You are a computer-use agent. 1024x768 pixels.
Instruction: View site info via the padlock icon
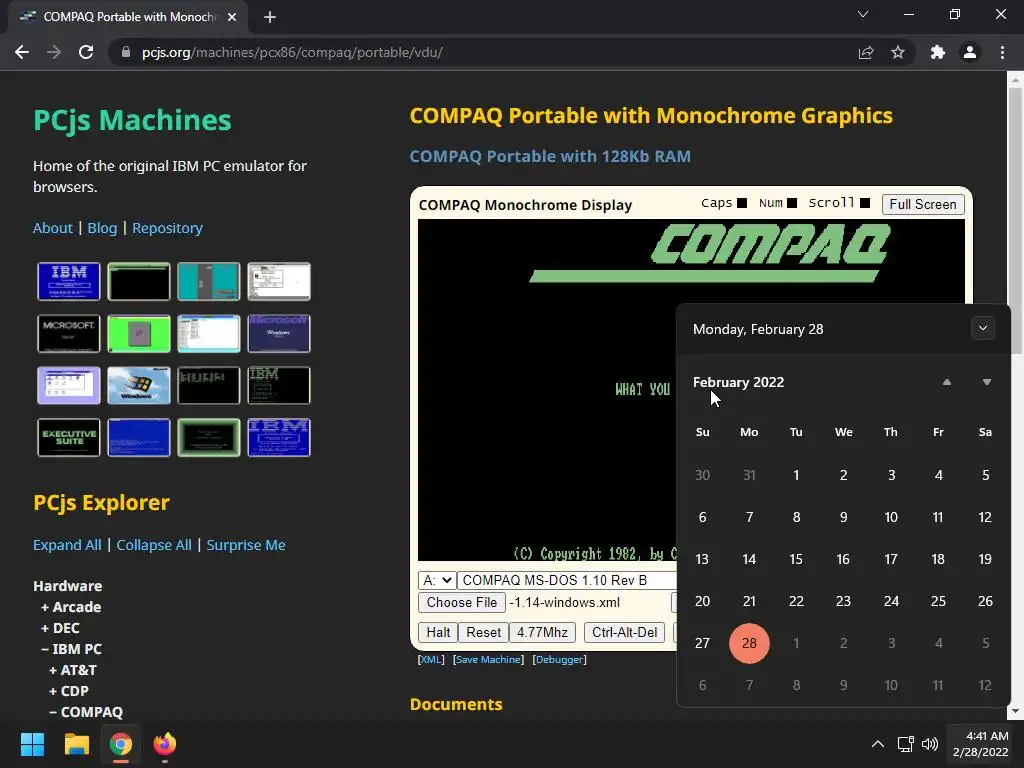(126, 52)
